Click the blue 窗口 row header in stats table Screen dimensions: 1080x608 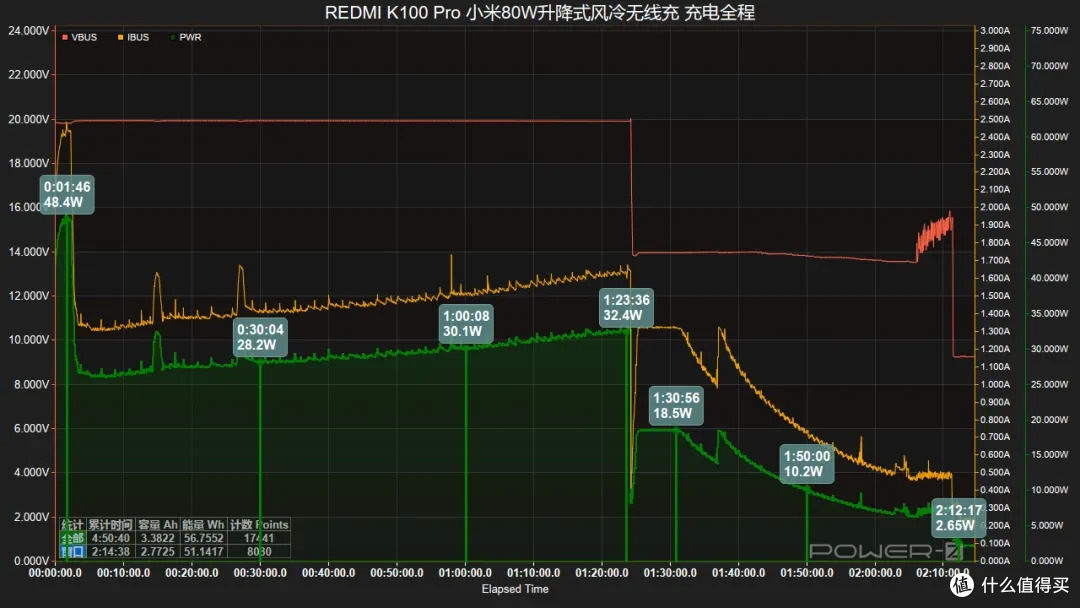coord(73,551)
